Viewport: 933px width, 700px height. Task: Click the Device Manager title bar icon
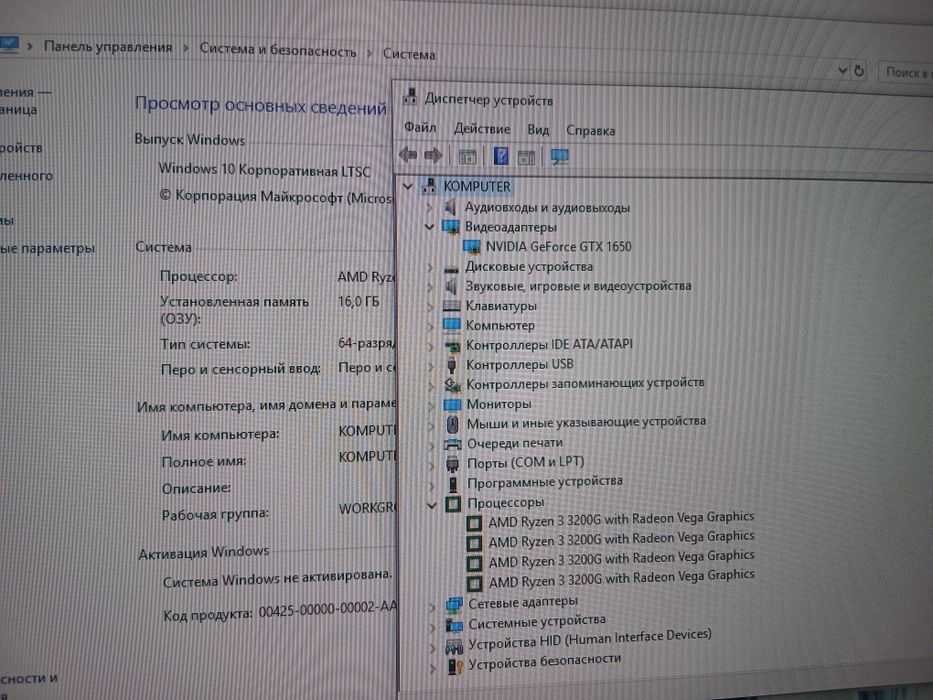(x=410, y=96)
